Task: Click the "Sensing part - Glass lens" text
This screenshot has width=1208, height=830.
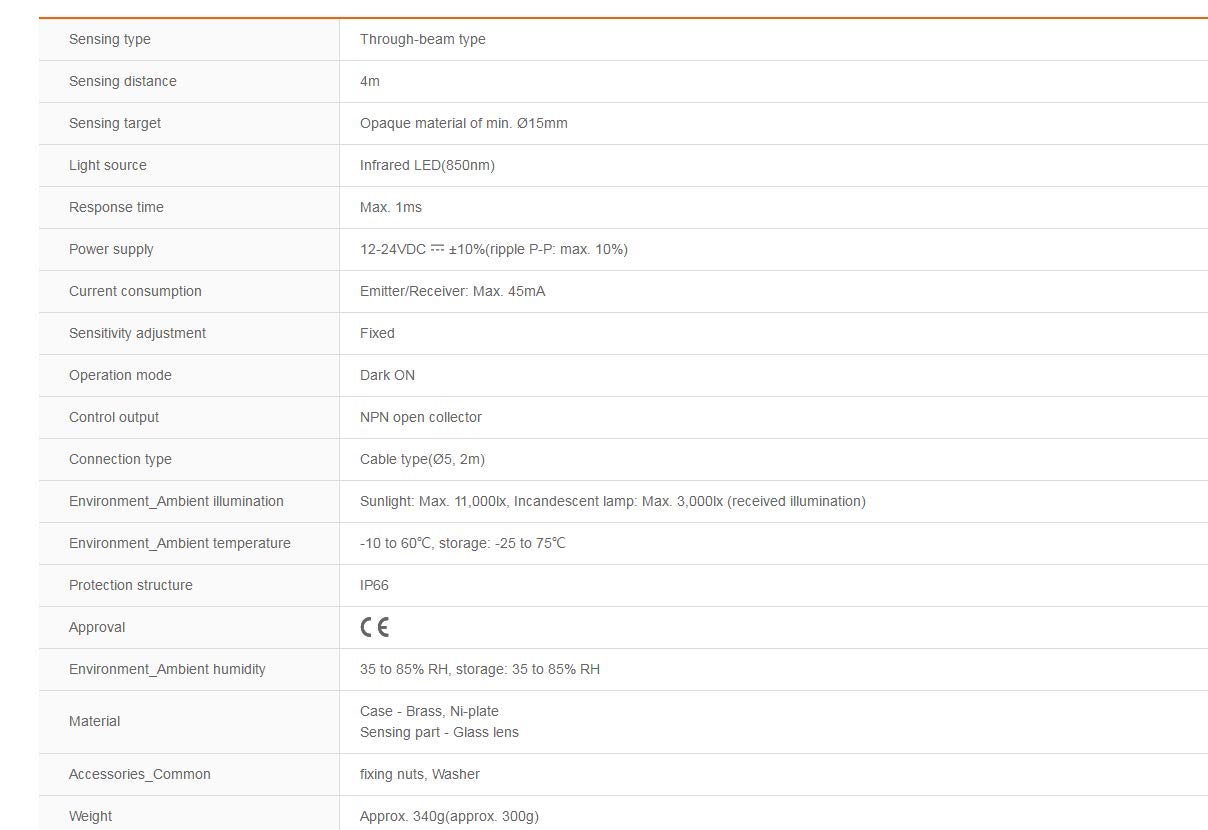Action: [x=439, y=732]
